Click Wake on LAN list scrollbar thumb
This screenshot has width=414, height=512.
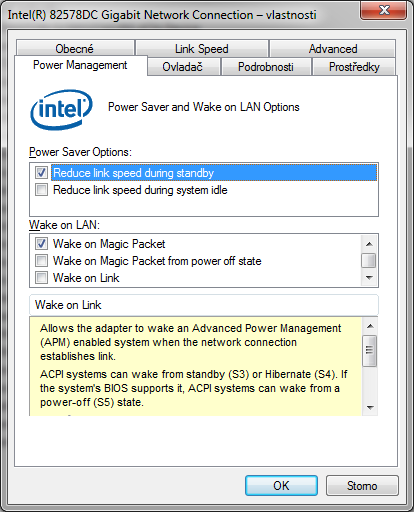[x=369, y=261]
